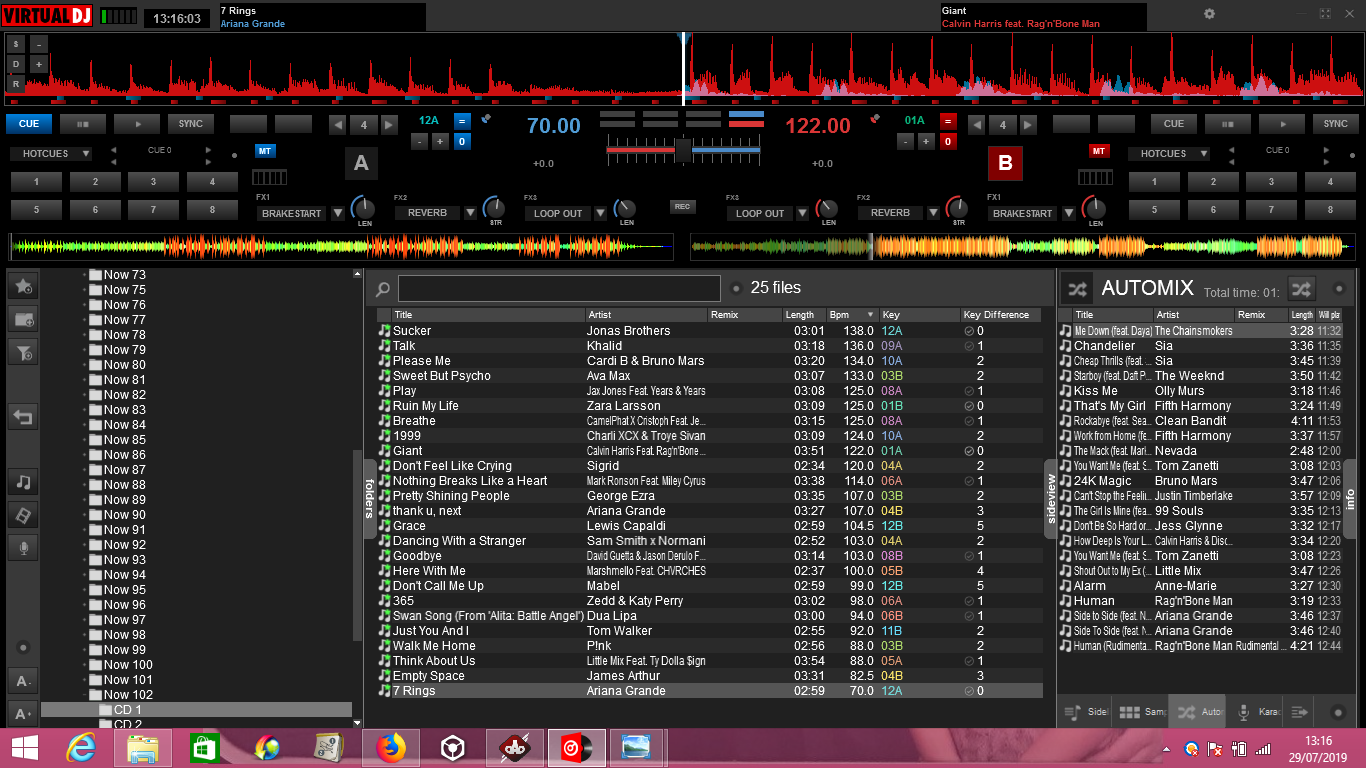This screenshot has height=768, width=1366.
Task: Open File Explorer from the taskbar
Action: pyautogui.click(x=144, y=748)
